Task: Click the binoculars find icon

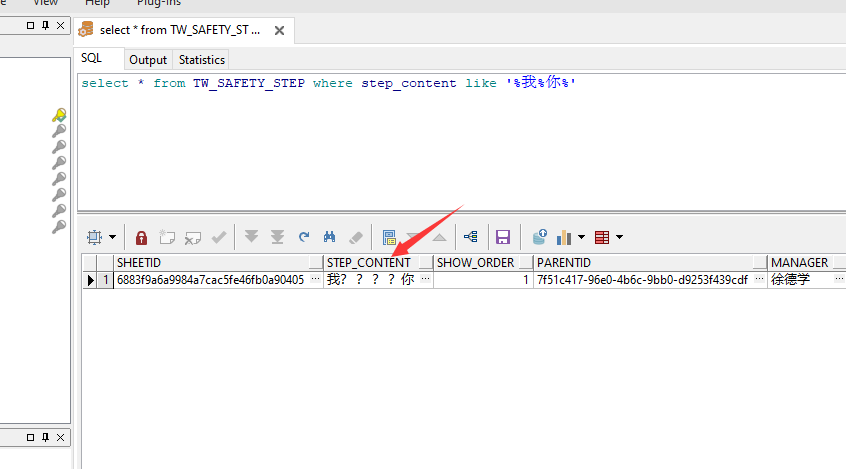Action: coord(329,237)
